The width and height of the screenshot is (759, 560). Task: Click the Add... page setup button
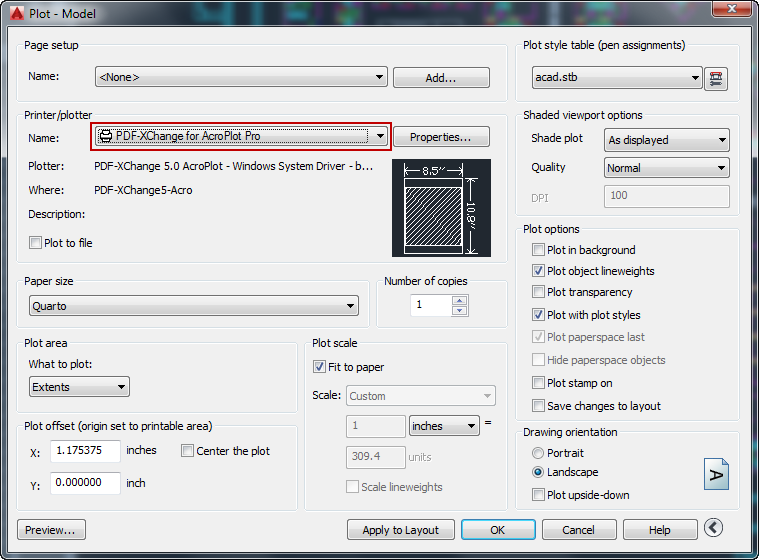click(441, 77)
